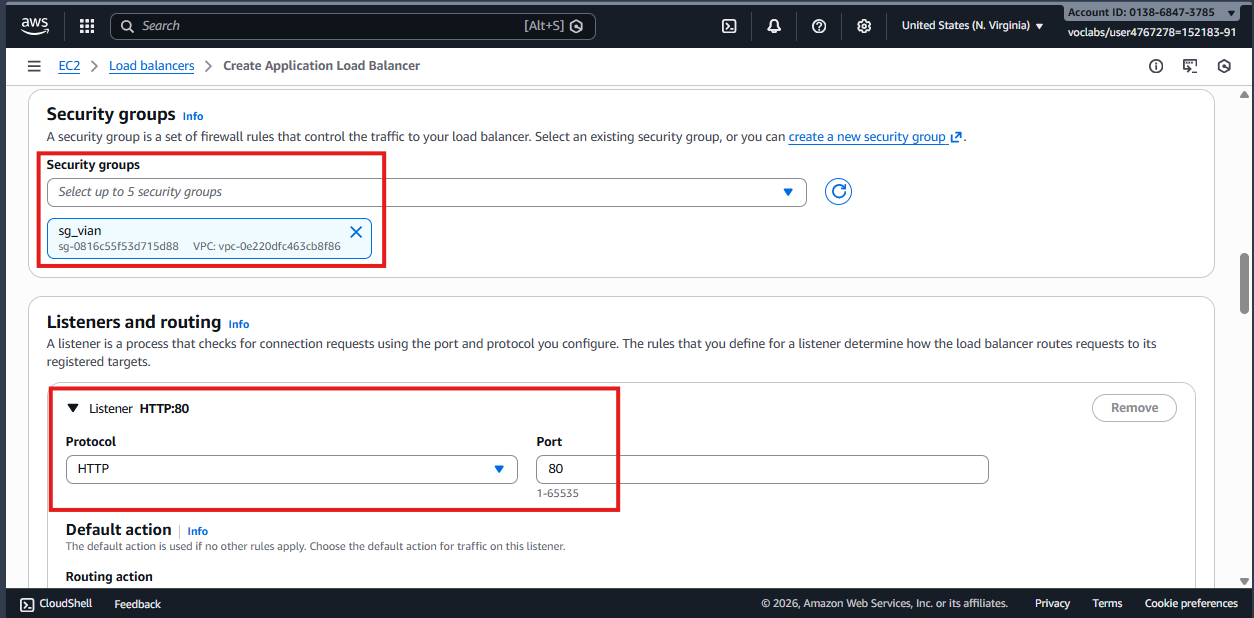Viewport: 1254px width, 618px height.
Task: Open the help question mark menu
Action: point(819,26)
